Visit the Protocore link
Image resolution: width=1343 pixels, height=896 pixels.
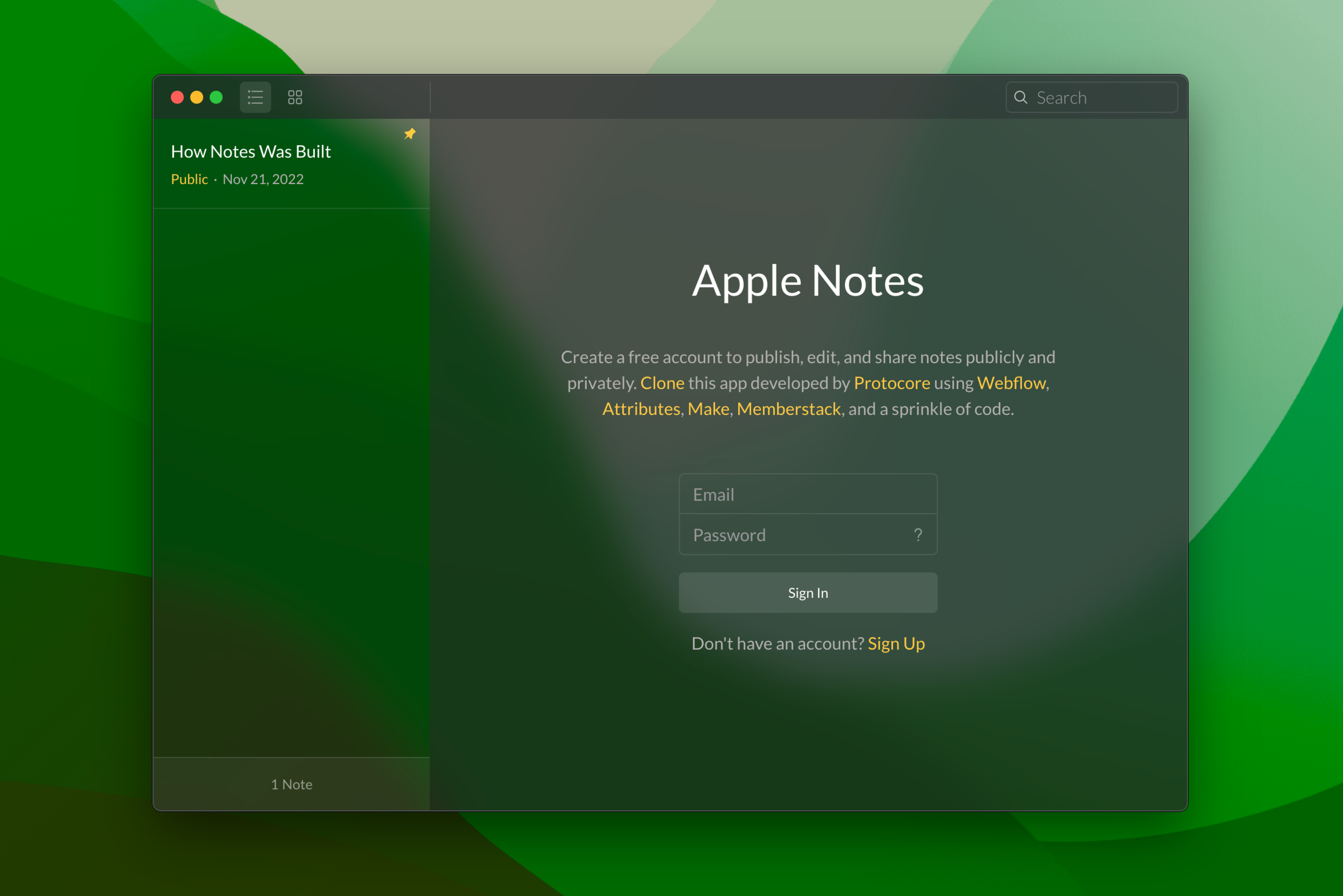(x=892, y=383)
